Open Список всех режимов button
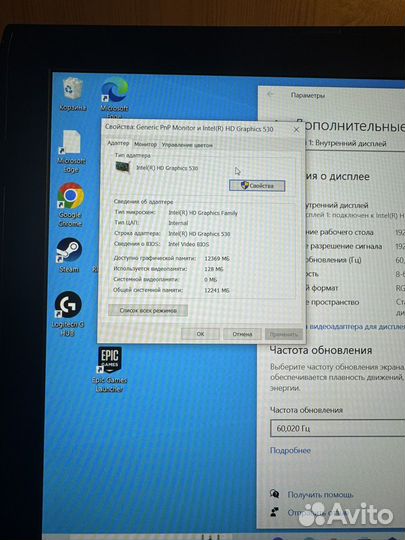Viewport: 405px width, 540px height. click(148, 310)
